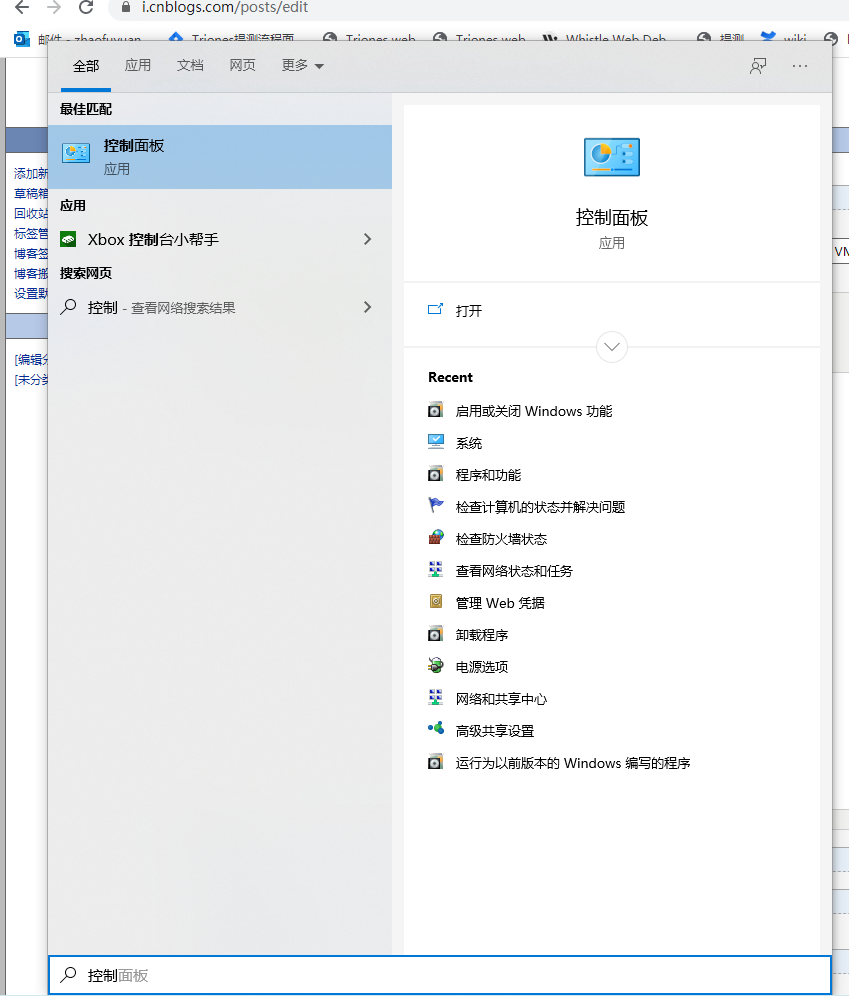Click the icon next to 启用或关闭 Windows 功能
The image size is (849, 996).
436,410
